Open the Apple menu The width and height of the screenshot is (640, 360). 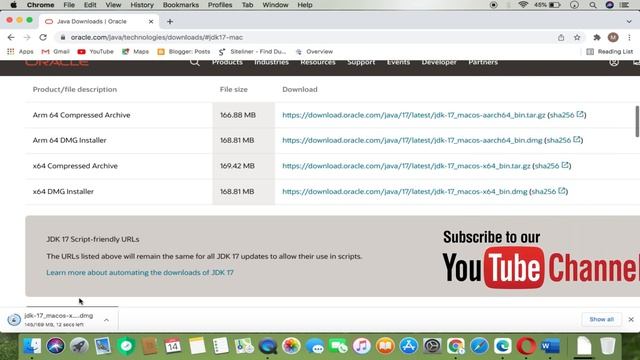(13, 5)
